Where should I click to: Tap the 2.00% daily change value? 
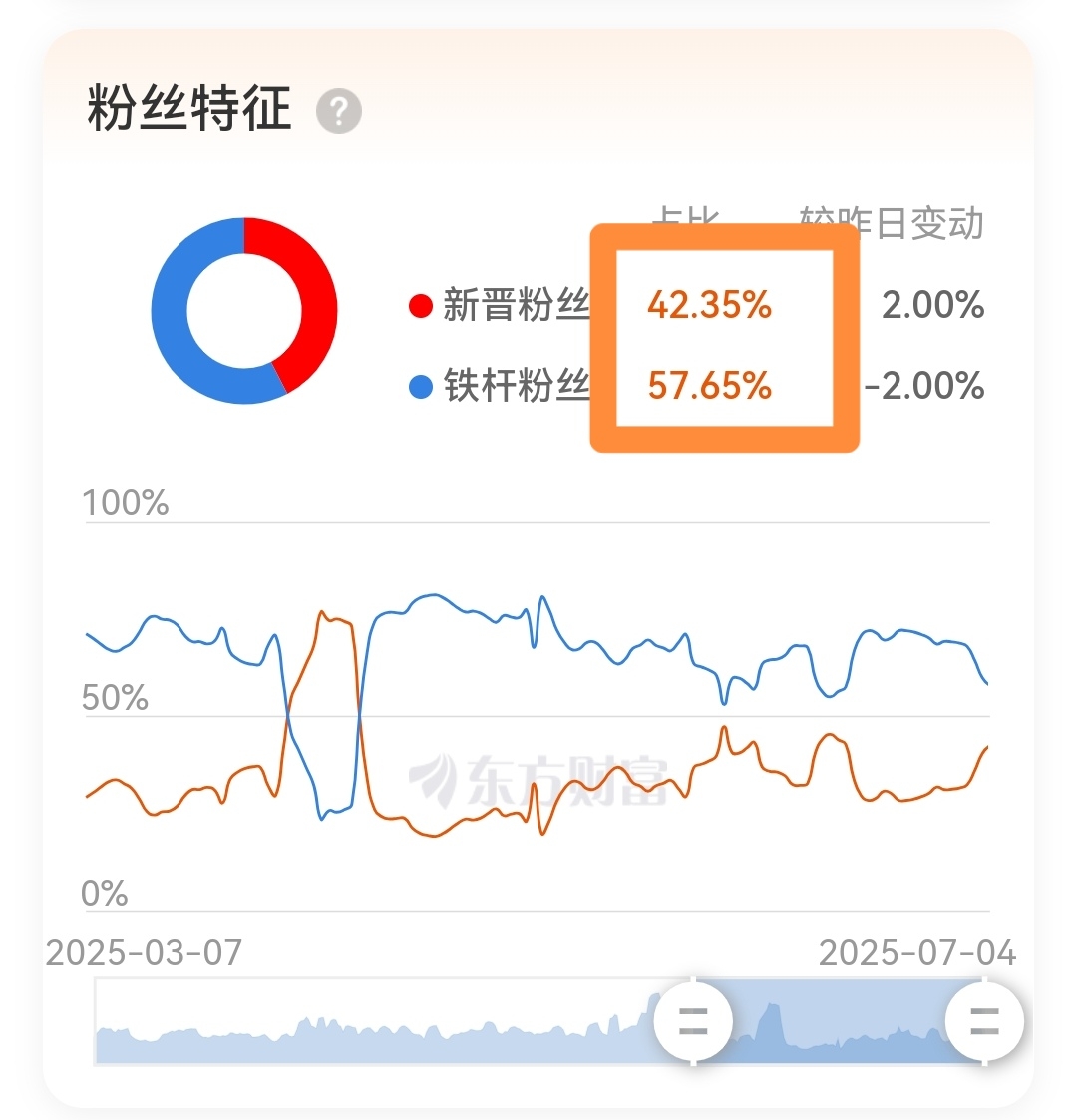[932, 305]
